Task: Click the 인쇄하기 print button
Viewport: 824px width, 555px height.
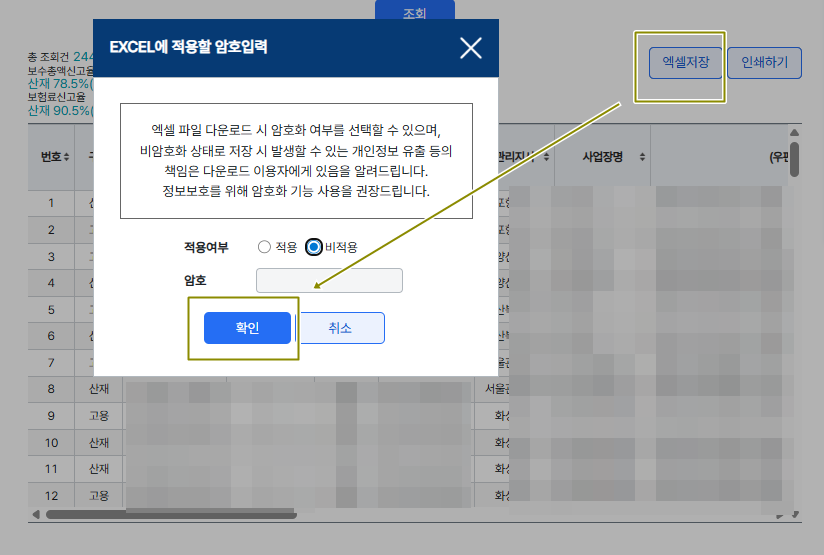Action: coord(765,63)
